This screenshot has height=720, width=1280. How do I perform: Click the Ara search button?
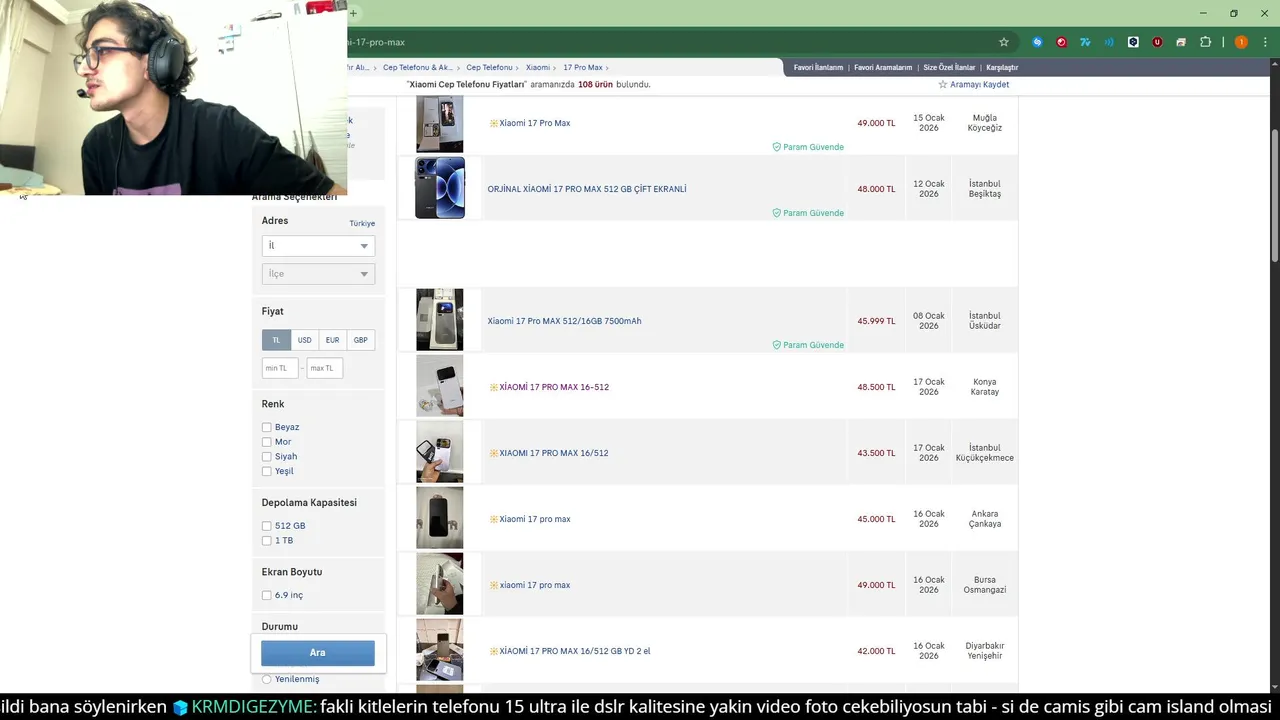click(x=318, y=653)
